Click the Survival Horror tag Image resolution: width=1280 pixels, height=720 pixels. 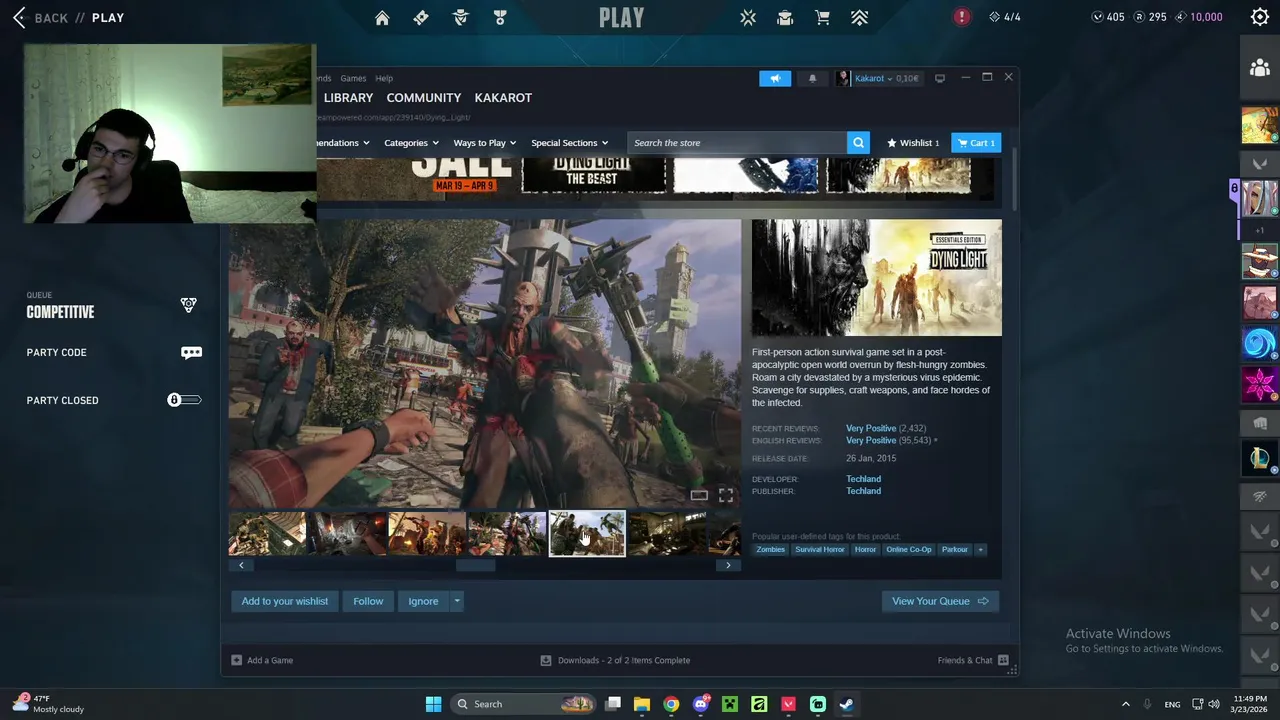819,549
